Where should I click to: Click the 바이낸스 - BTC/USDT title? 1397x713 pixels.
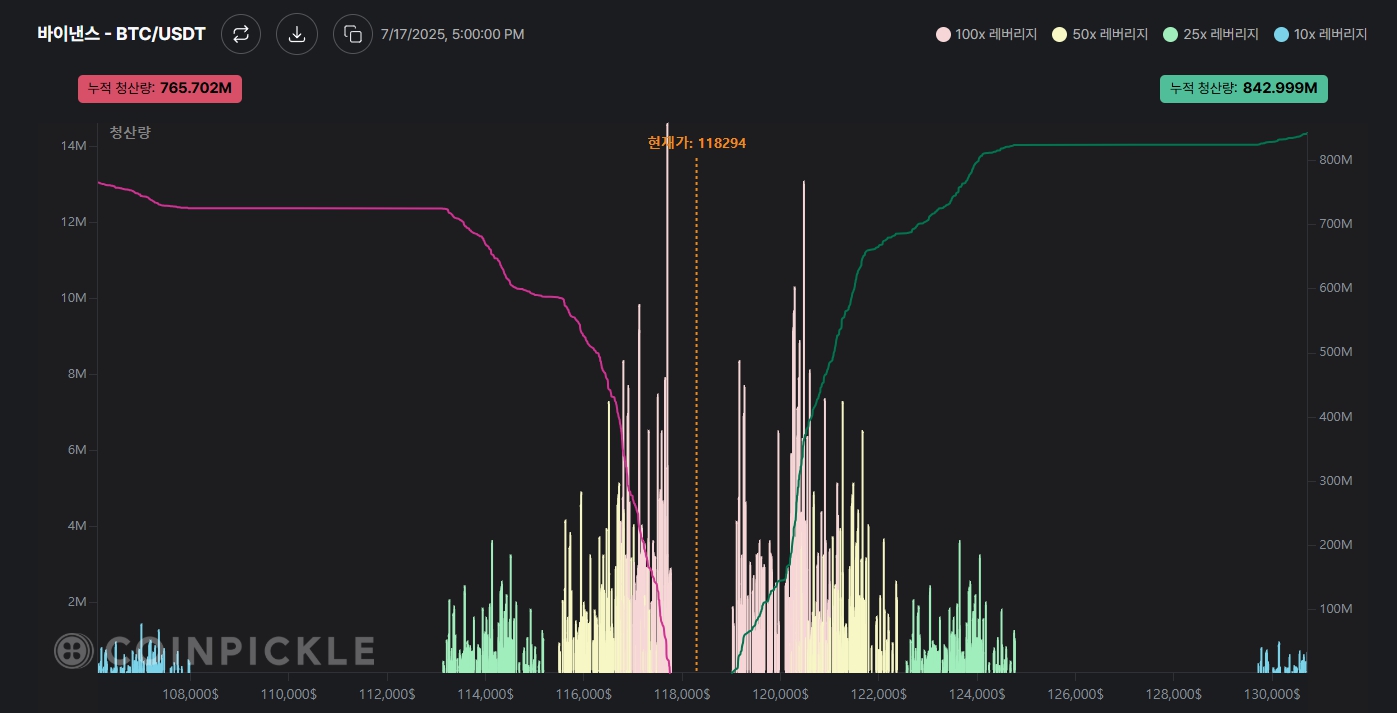121,34
